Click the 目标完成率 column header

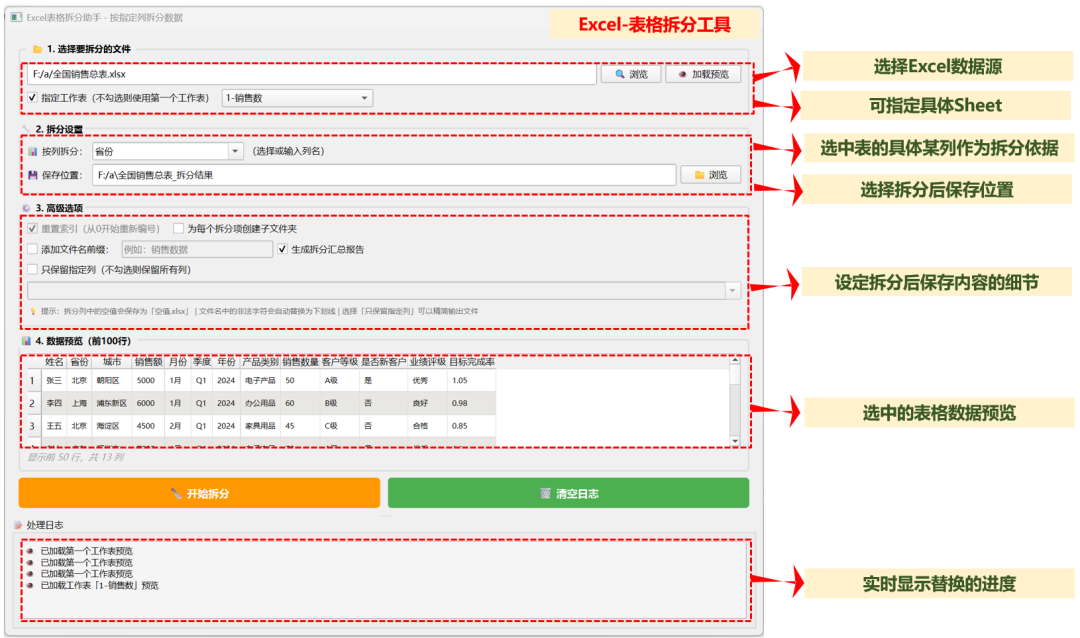(x=472, y=362)
